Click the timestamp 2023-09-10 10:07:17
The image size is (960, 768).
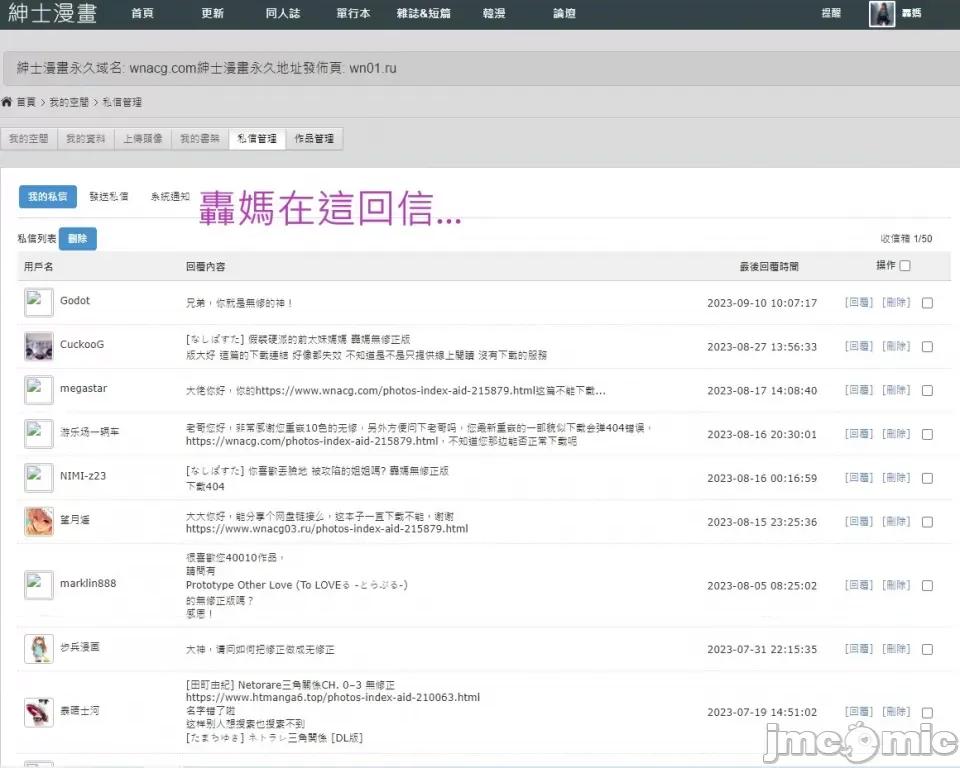[x=762, y=303]
